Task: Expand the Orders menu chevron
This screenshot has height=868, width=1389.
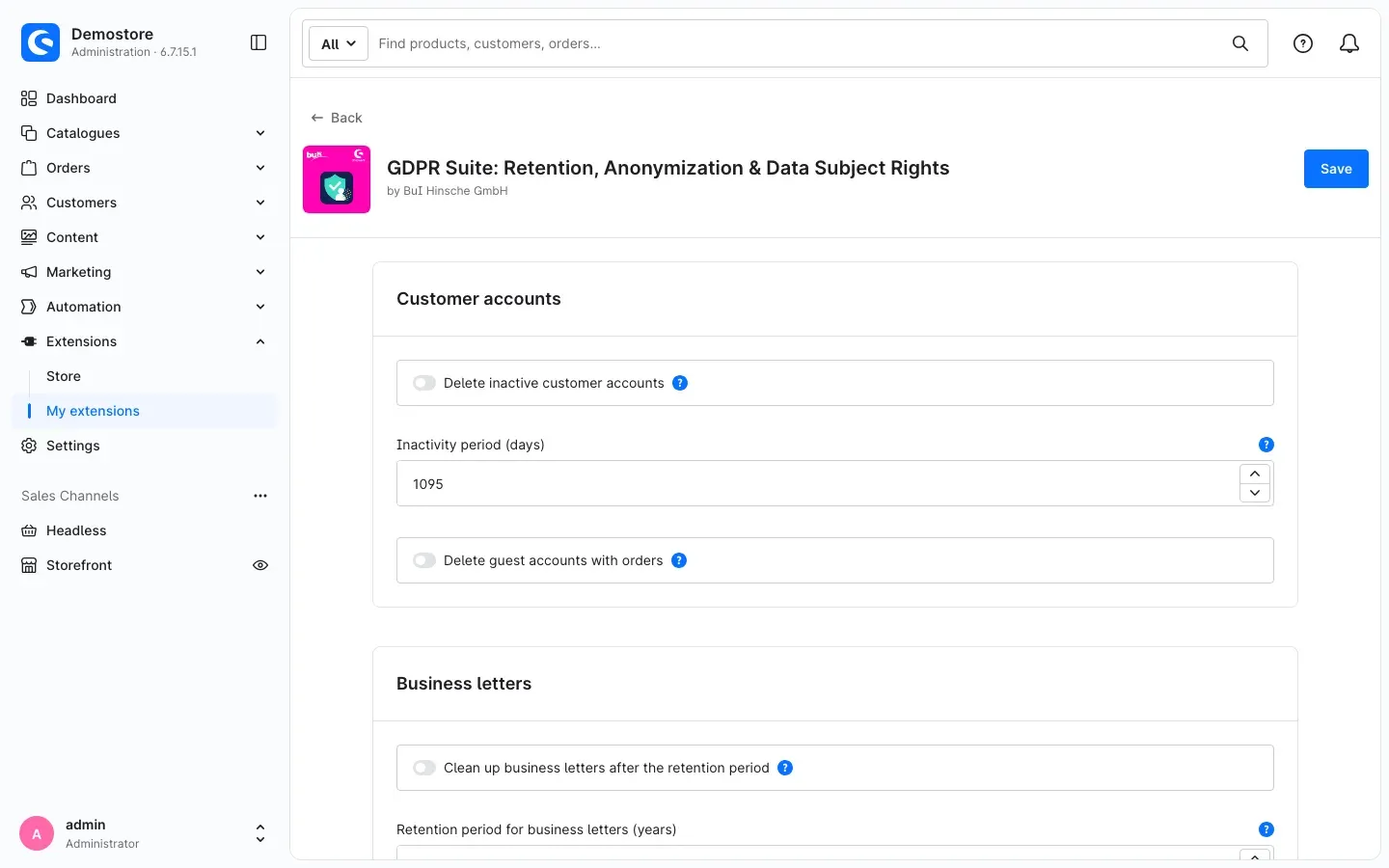Action: [x=260, y=168]
